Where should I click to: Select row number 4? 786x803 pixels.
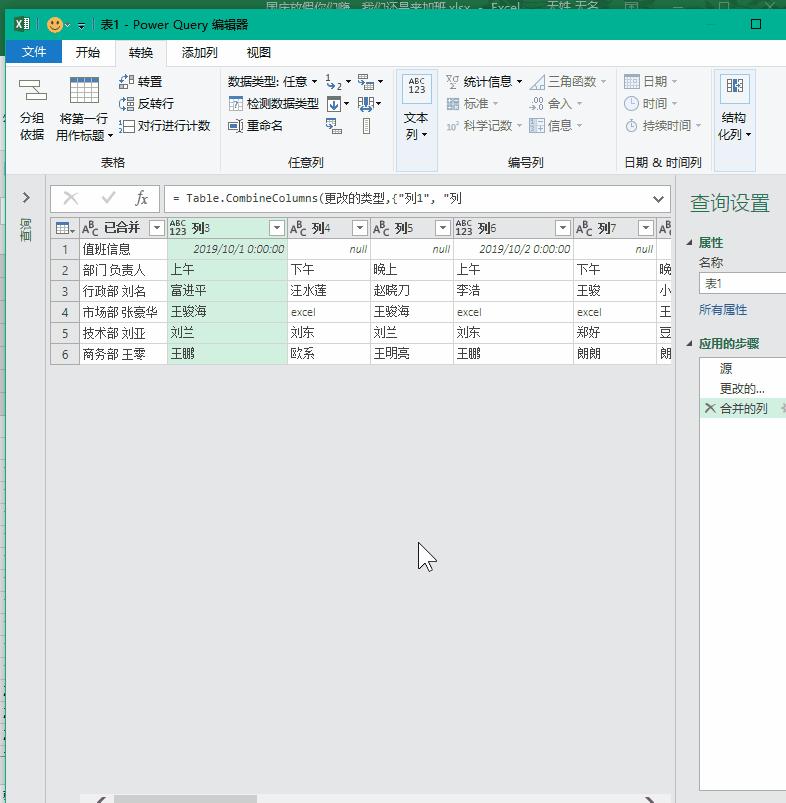pyautogui.click(x=65, y=312)
